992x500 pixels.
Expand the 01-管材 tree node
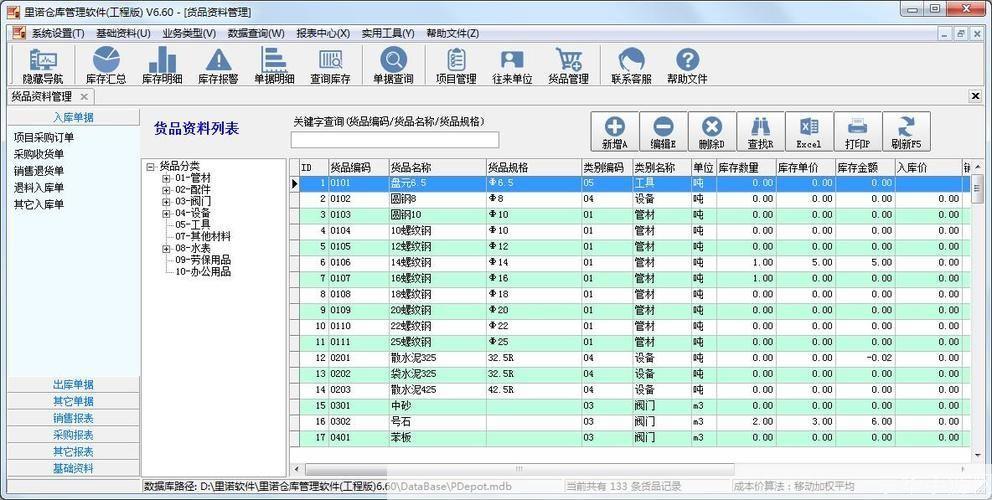[x=166, y=178]
